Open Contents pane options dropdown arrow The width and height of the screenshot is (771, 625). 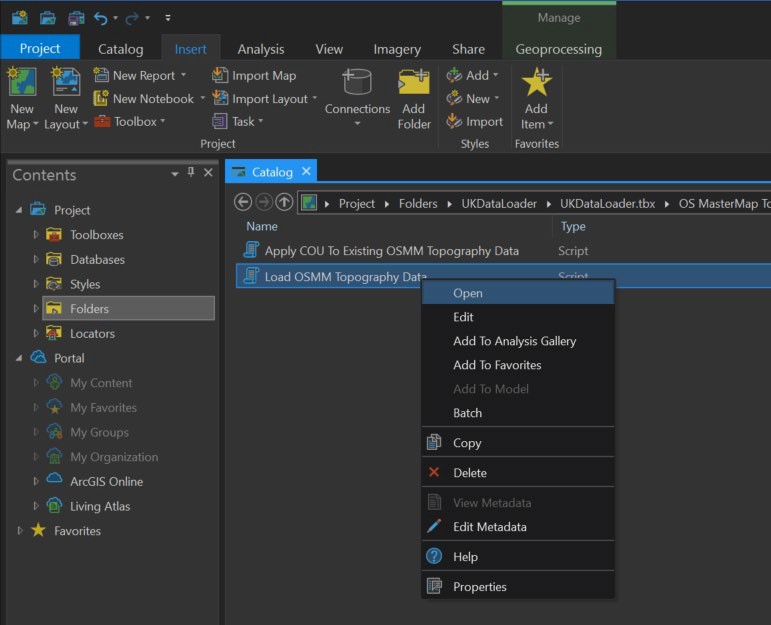point(175,174)
